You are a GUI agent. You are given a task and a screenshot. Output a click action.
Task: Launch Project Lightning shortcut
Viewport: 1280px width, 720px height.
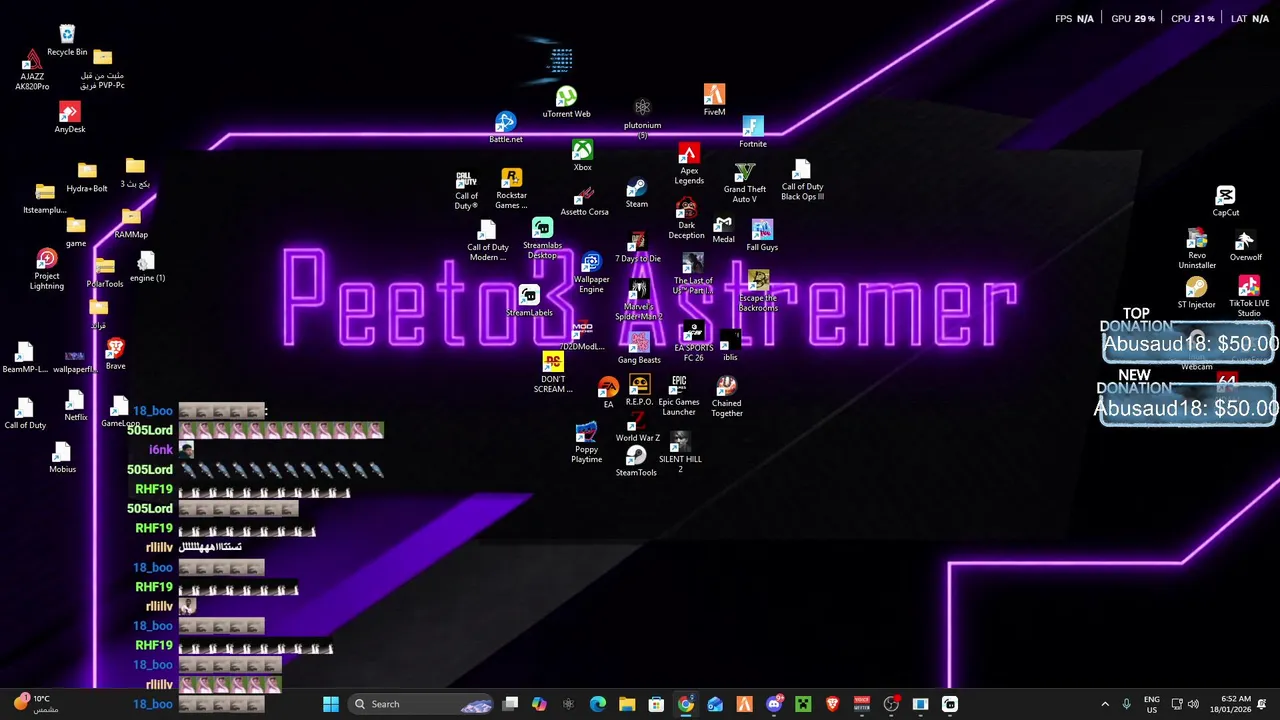47,270
